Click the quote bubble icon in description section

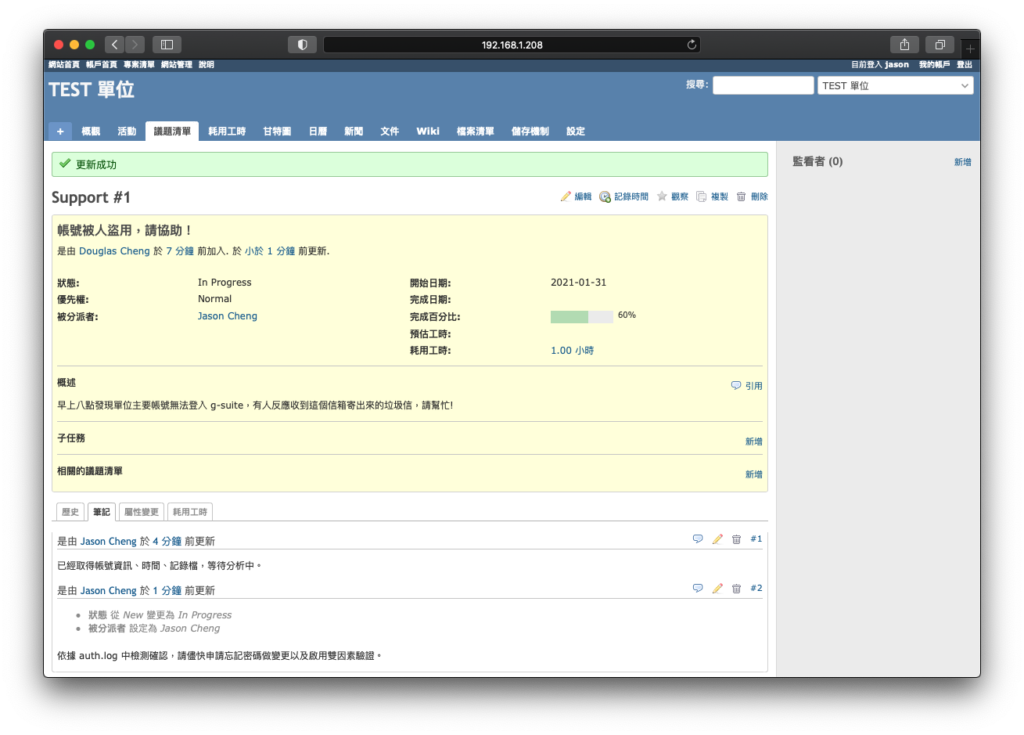736,385
